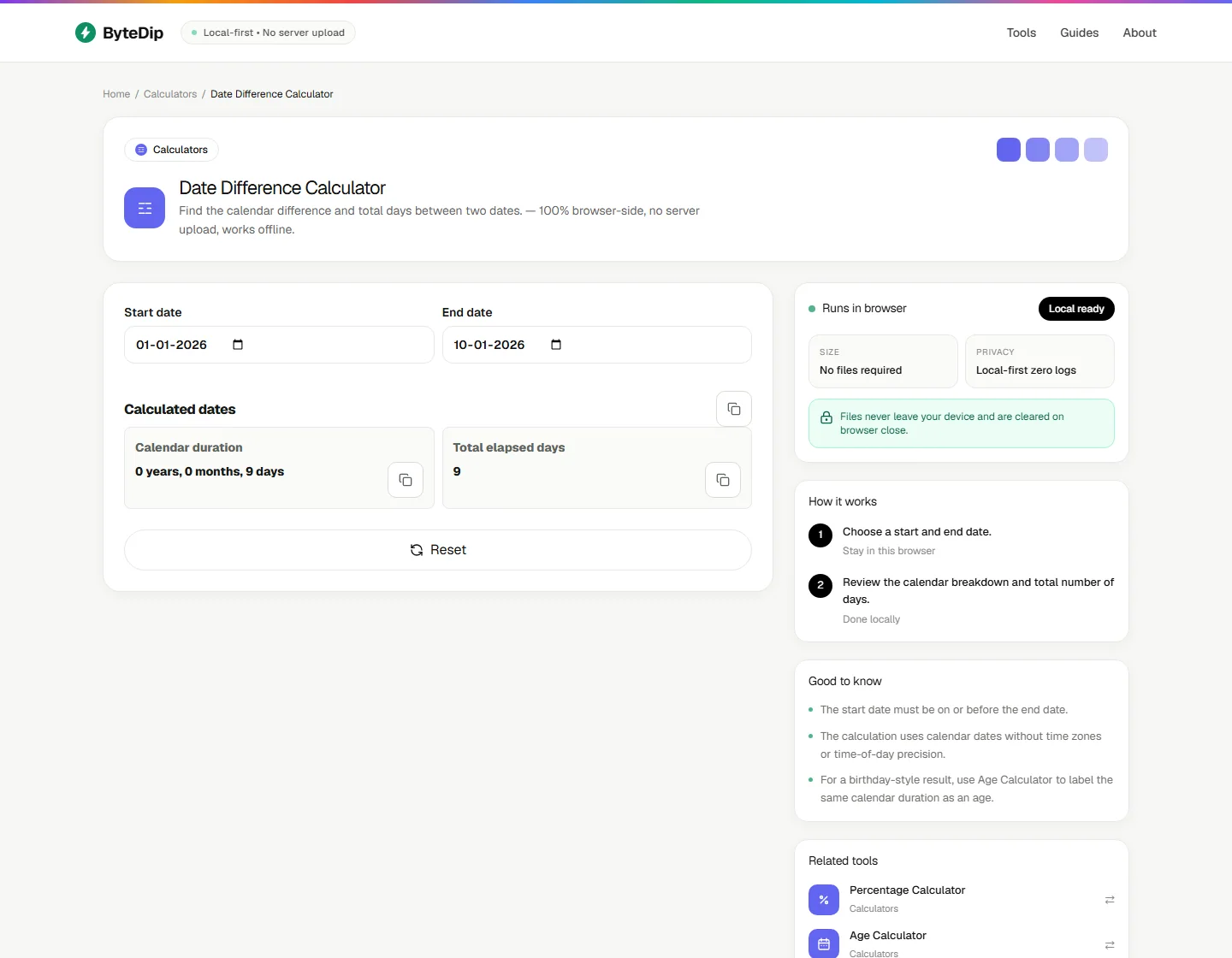Viewport: 1232px width, 958px height.
Task: Select the darkest indigo color swatch
Action: tap(1009, 150)
